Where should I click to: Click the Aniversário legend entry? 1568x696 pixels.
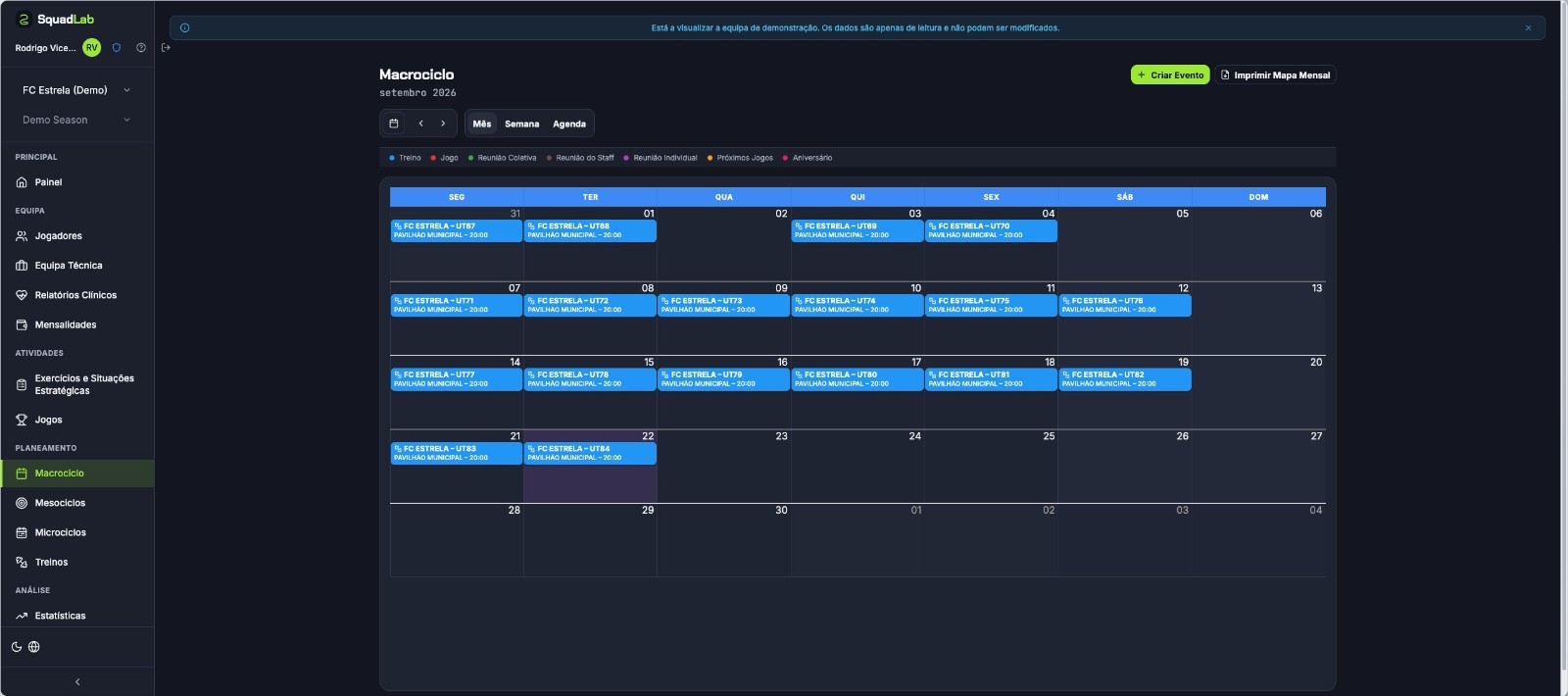(x=808, y=158)
